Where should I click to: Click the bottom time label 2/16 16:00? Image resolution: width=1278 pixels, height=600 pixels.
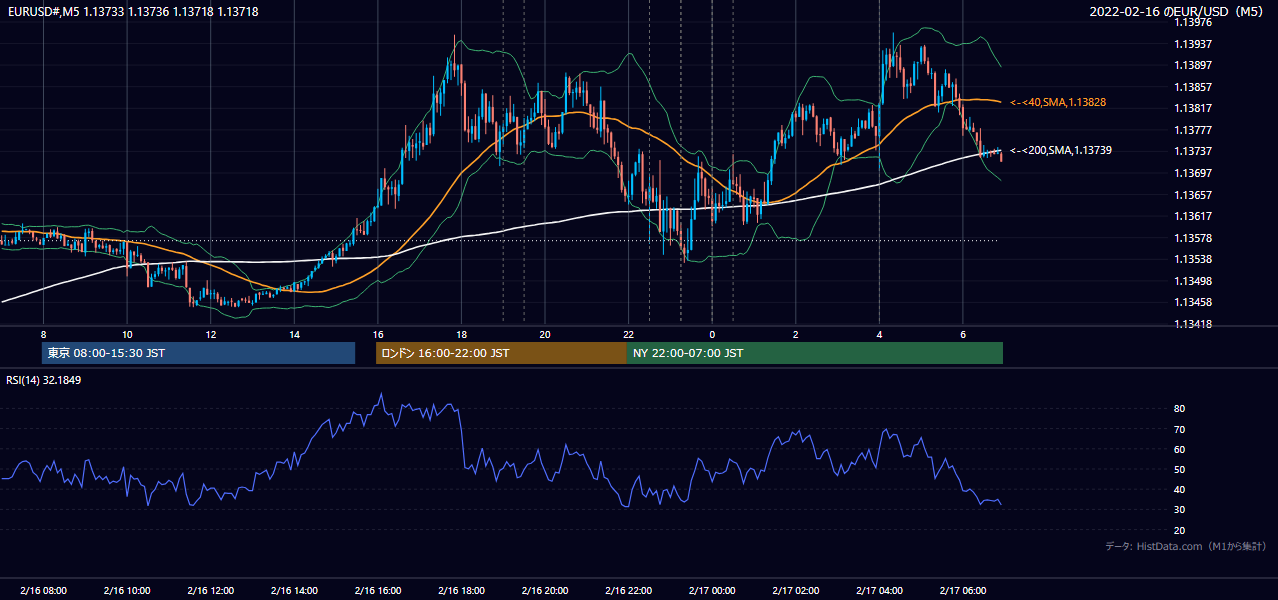(377, 590)
